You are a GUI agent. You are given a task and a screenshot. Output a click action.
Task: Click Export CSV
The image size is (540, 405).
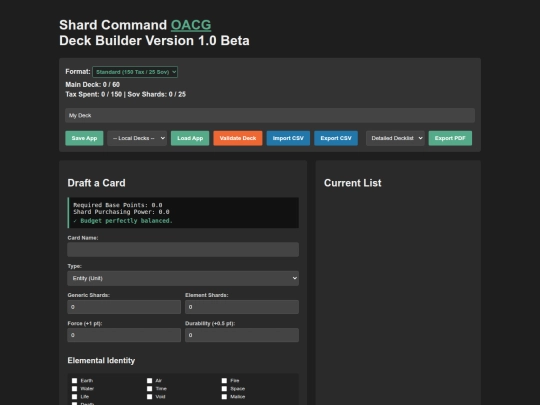336,138
